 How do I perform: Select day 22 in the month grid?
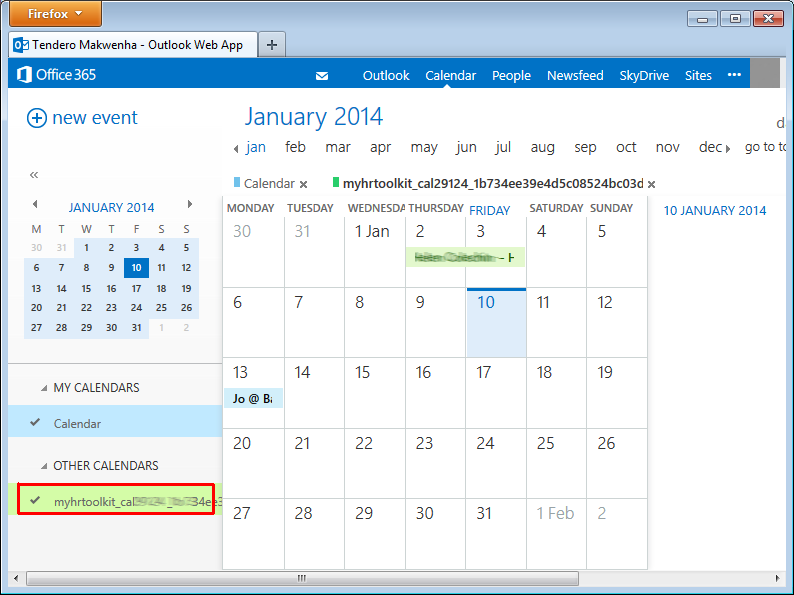375,463
